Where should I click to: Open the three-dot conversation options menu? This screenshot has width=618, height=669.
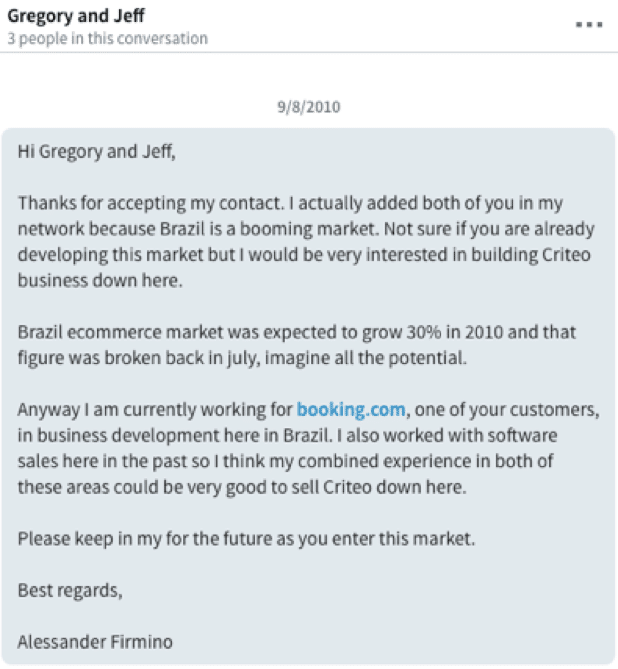589,24
